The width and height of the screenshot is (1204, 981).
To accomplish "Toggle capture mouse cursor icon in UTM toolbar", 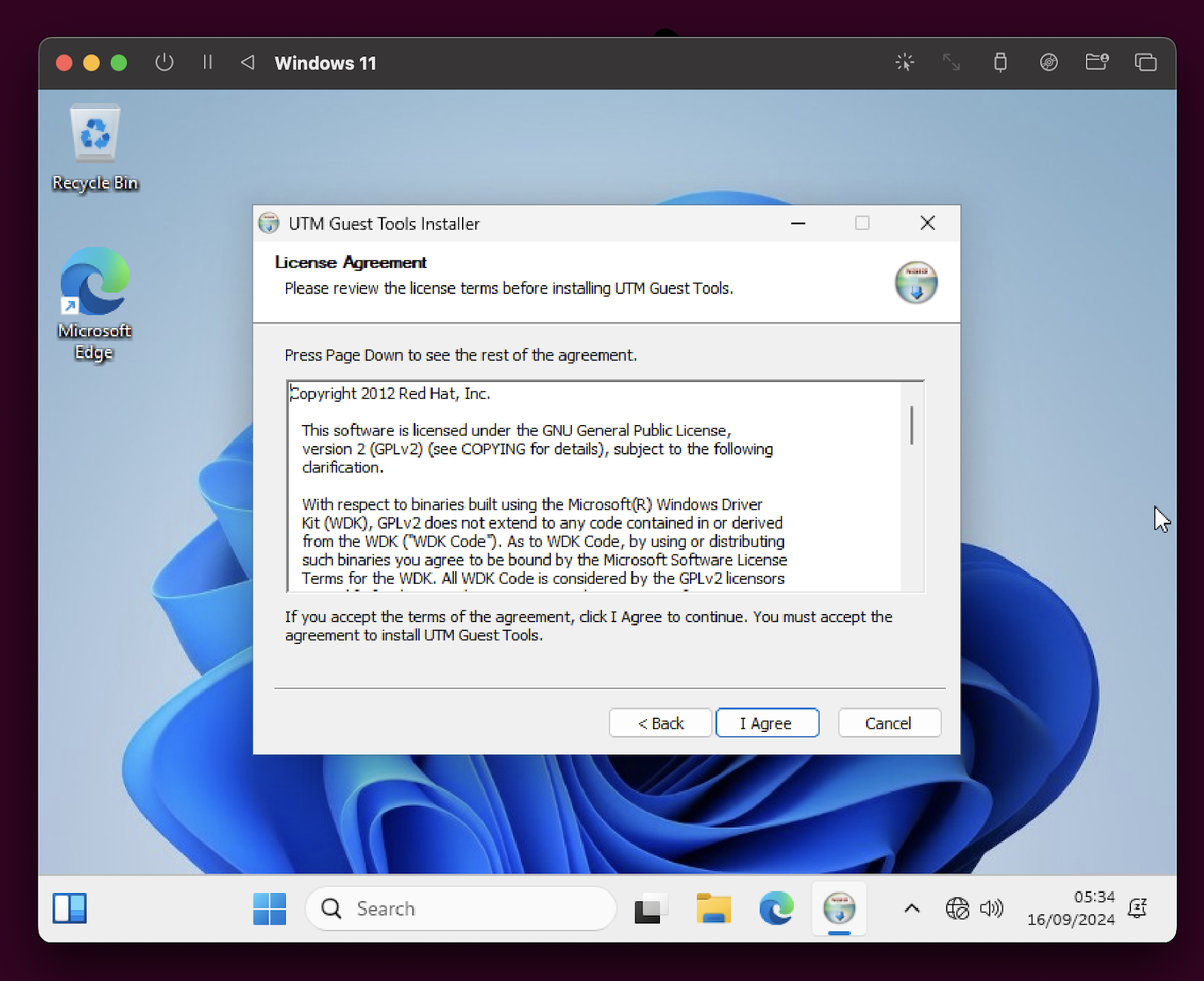I will click(905, 62).
